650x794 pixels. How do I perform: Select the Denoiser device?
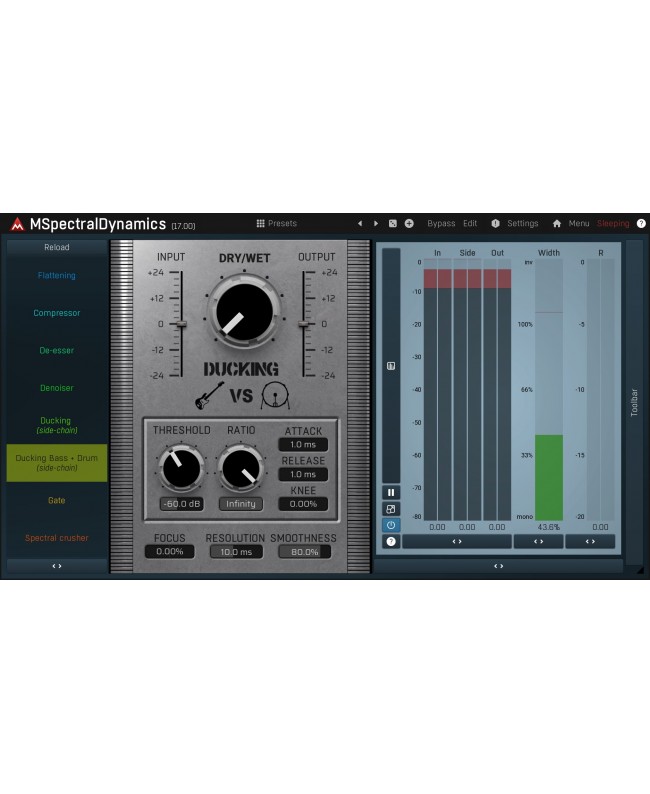click(57, 388)
